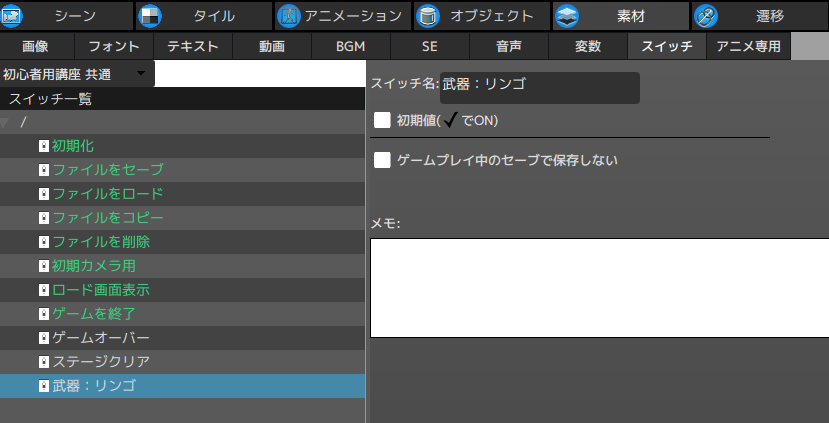Click the オブジェクト cylinder icon

point(427,16)
